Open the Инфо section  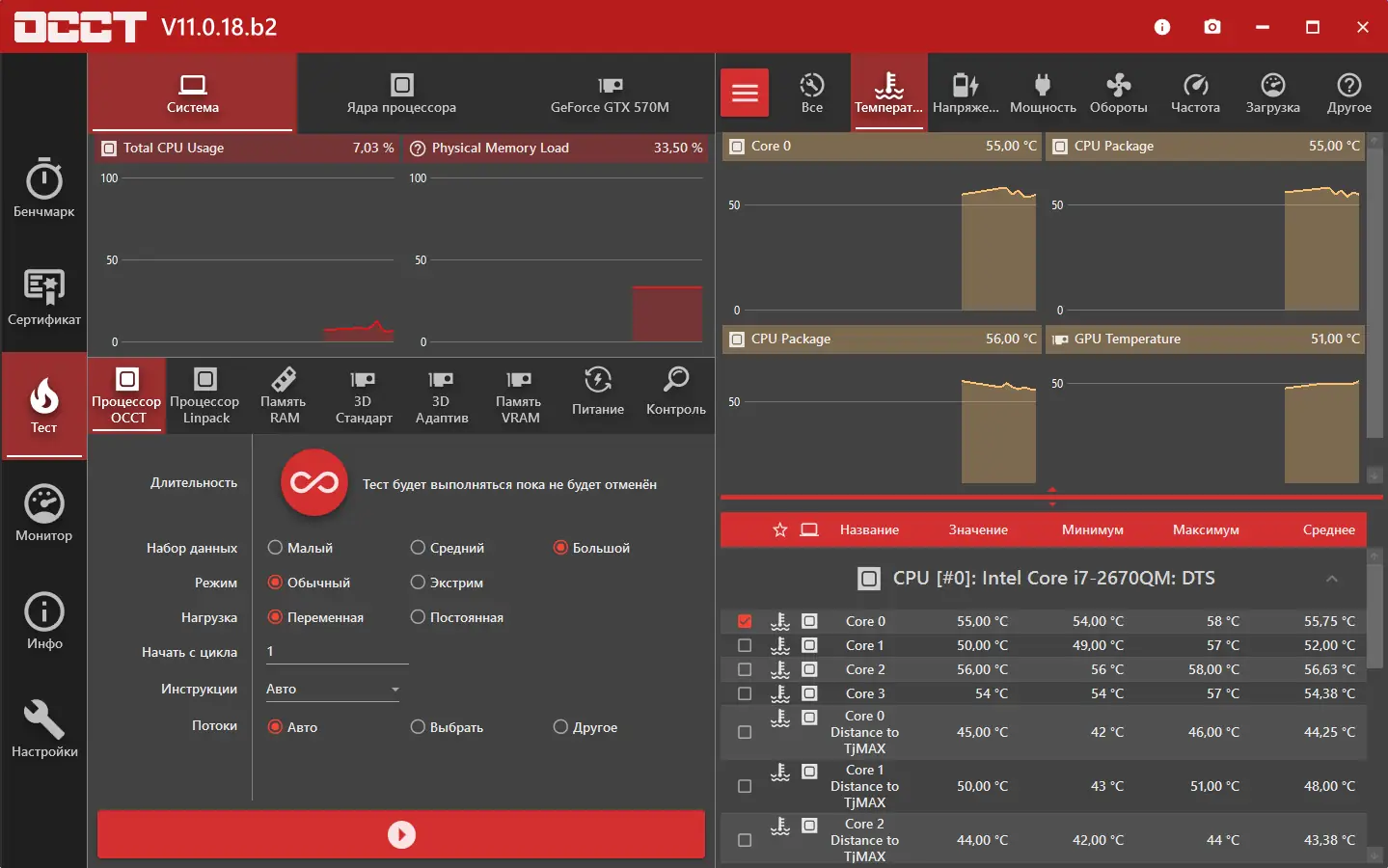pos(43,620)
